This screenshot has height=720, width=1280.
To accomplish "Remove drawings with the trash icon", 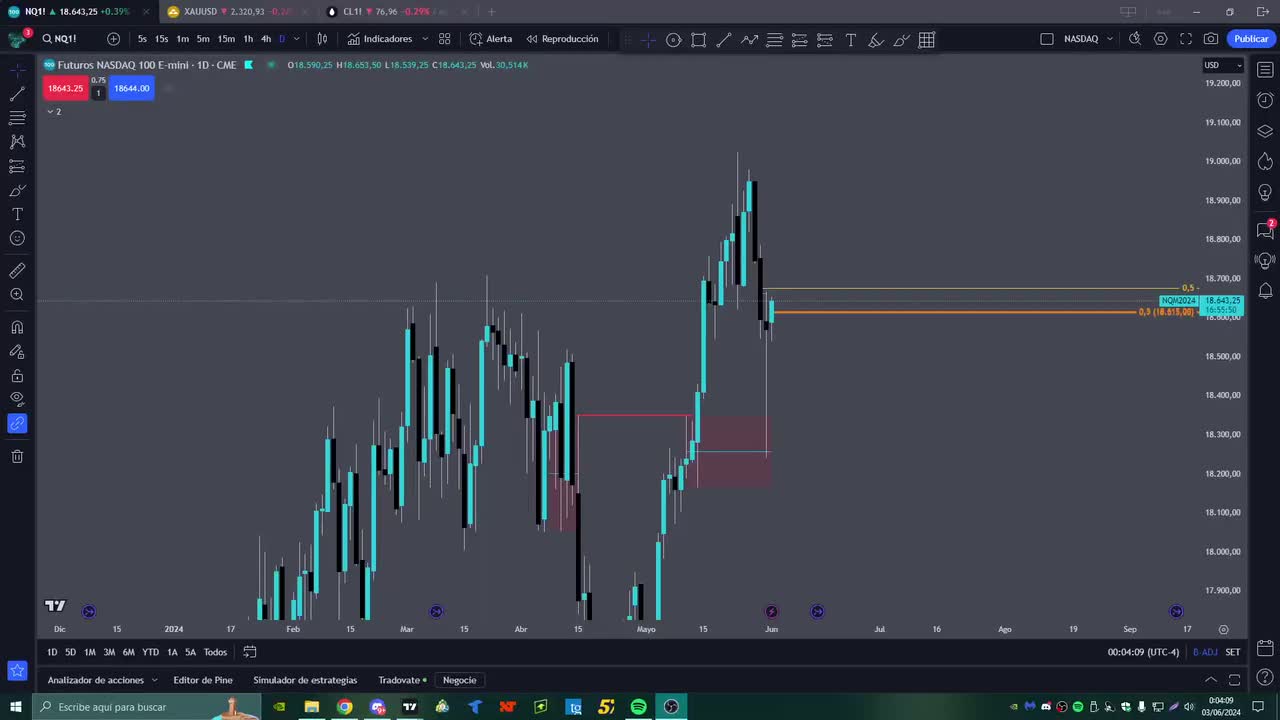I will tap(17, 456).
